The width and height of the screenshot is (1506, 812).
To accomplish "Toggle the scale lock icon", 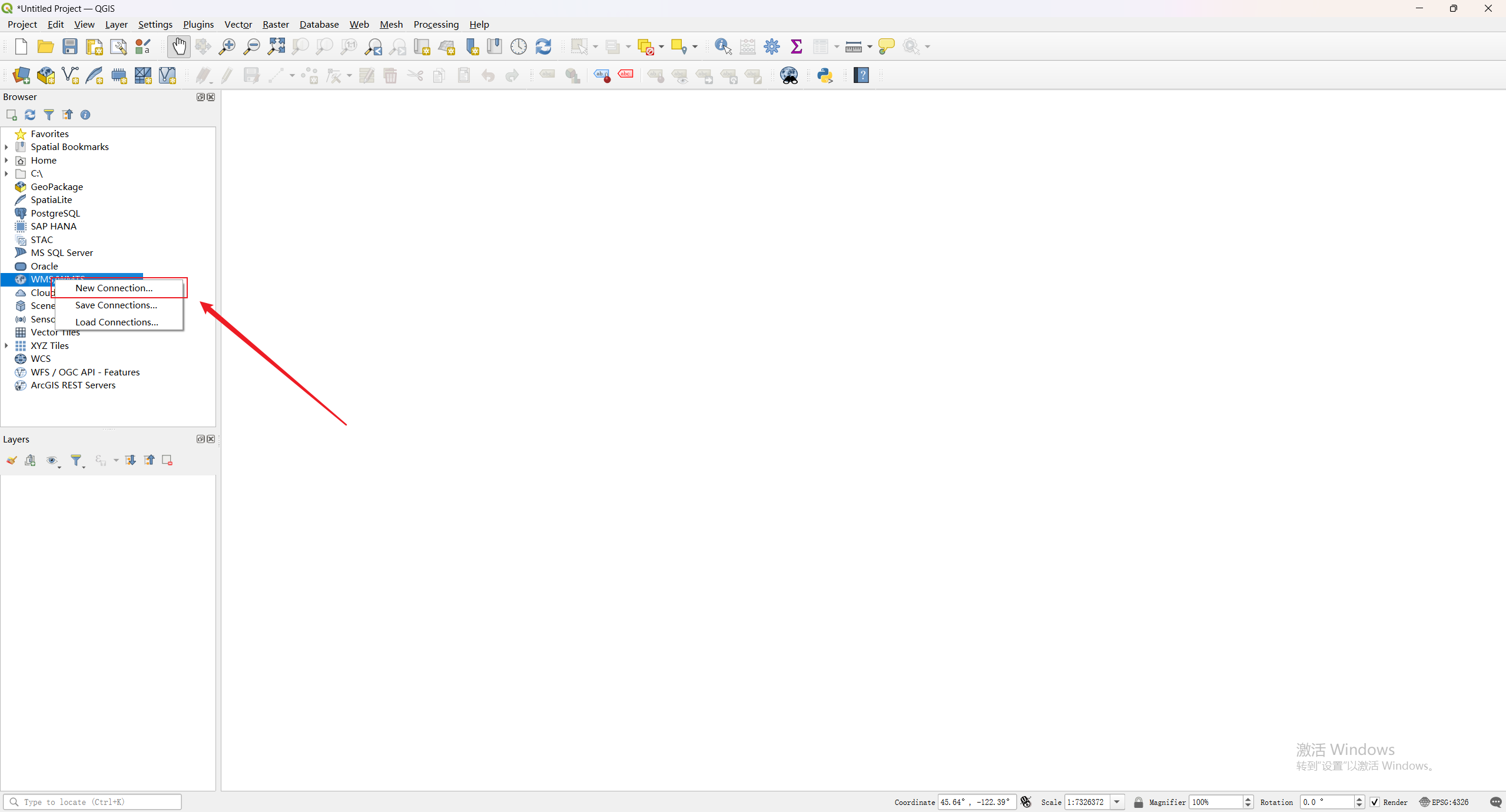I will (1138, 802).
